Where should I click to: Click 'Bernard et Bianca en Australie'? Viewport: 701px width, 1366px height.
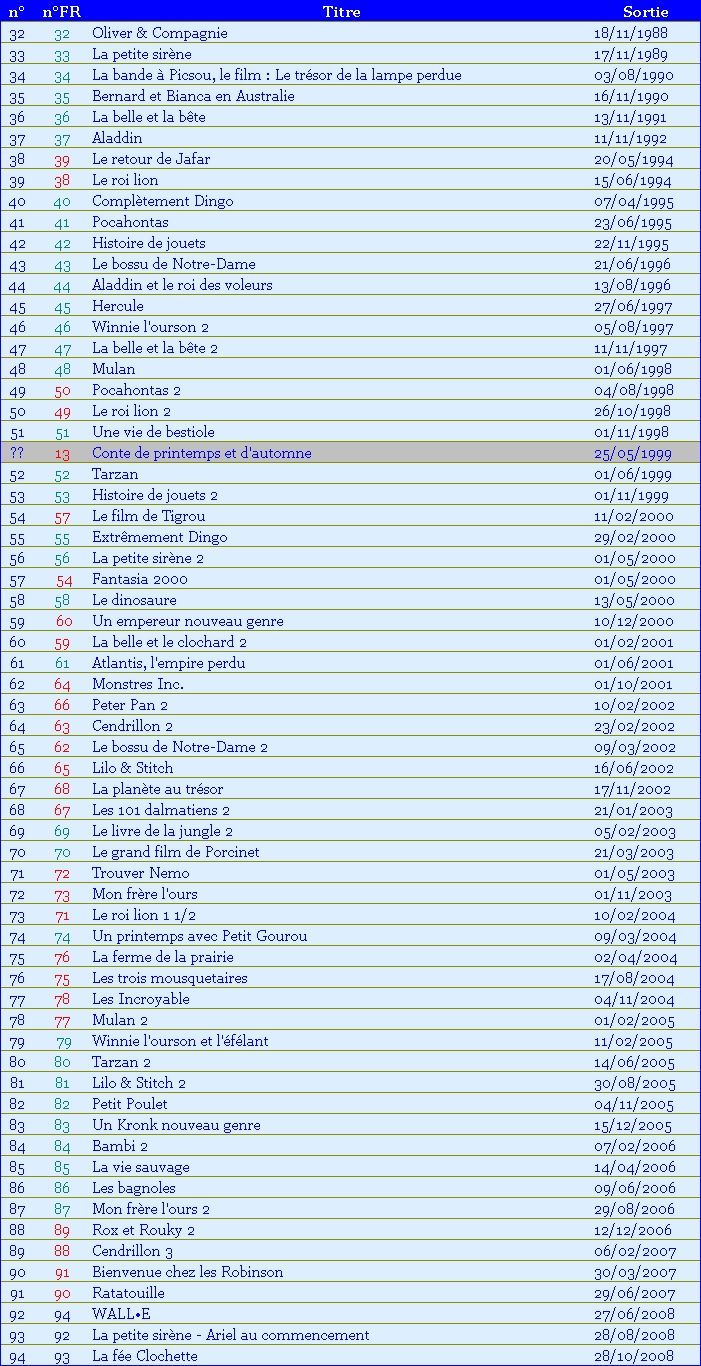[193, 96]
